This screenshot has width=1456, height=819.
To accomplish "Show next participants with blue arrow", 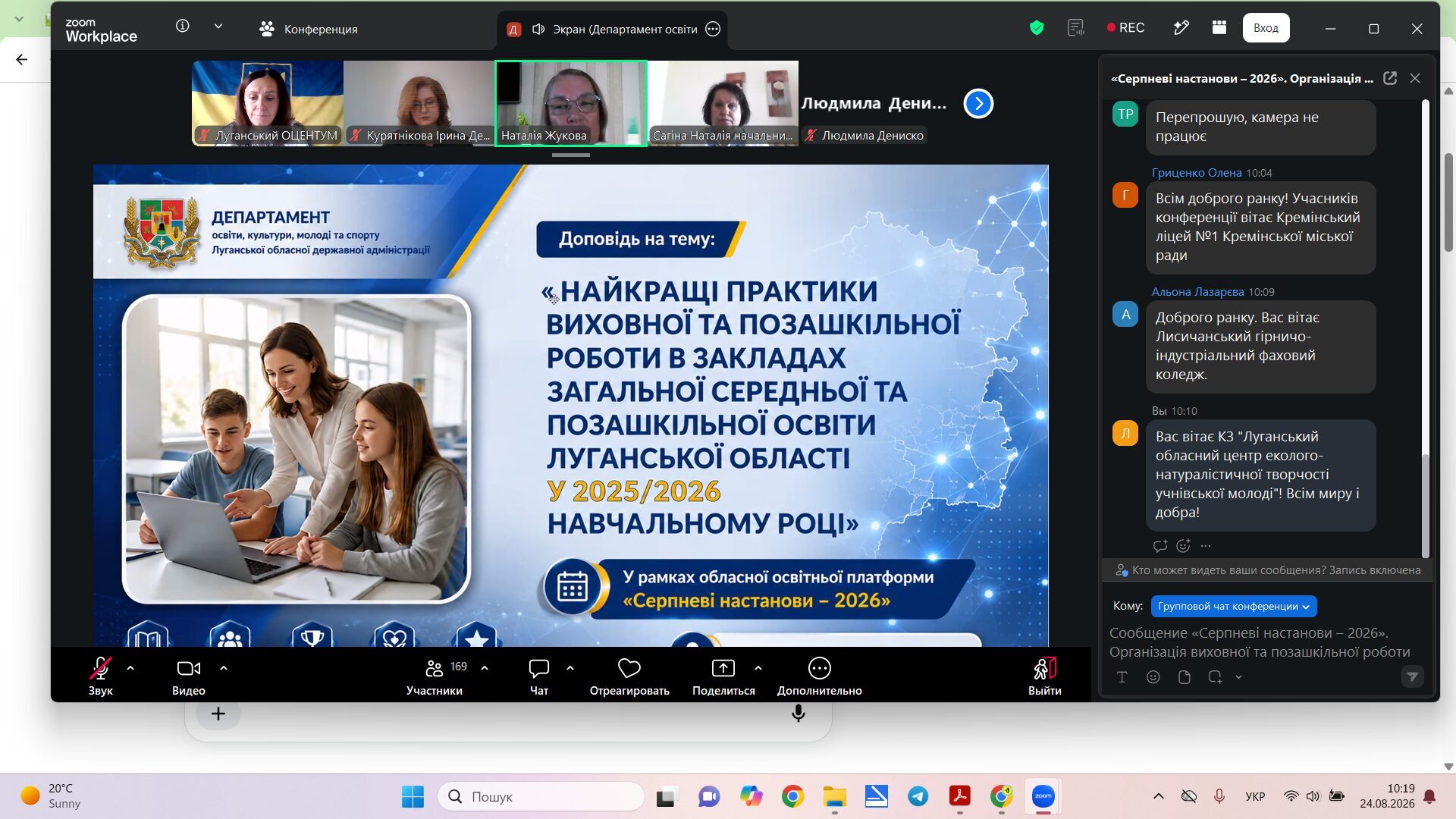I will (x=978, y=103).
